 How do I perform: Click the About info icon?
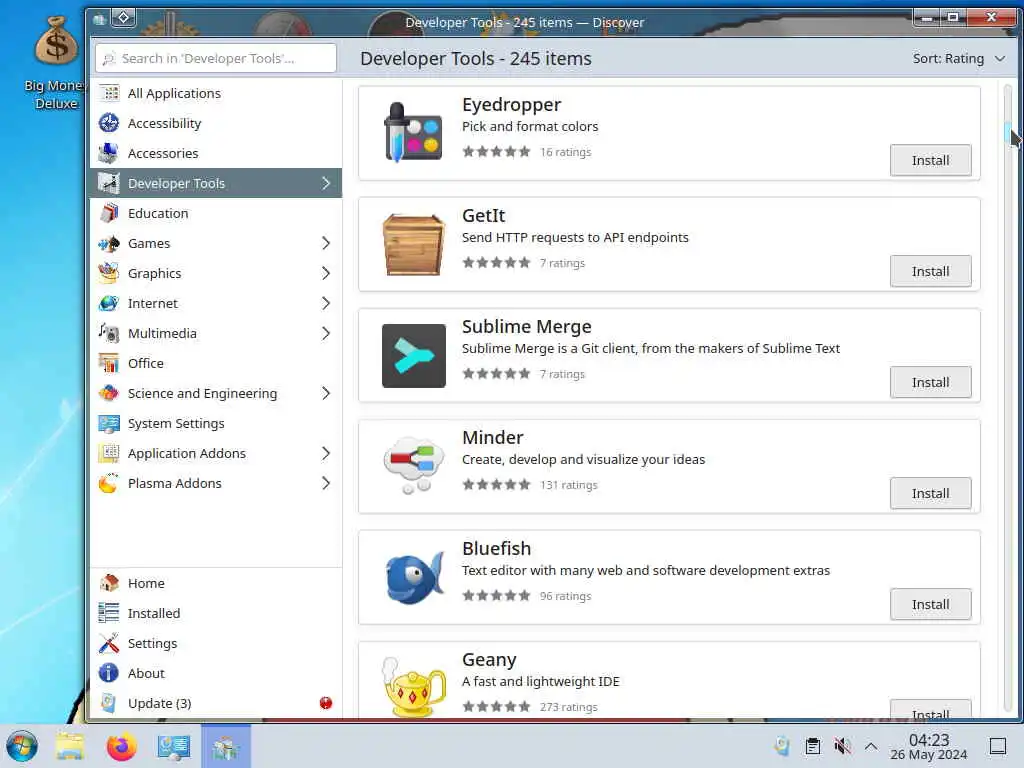pos(109,673)
